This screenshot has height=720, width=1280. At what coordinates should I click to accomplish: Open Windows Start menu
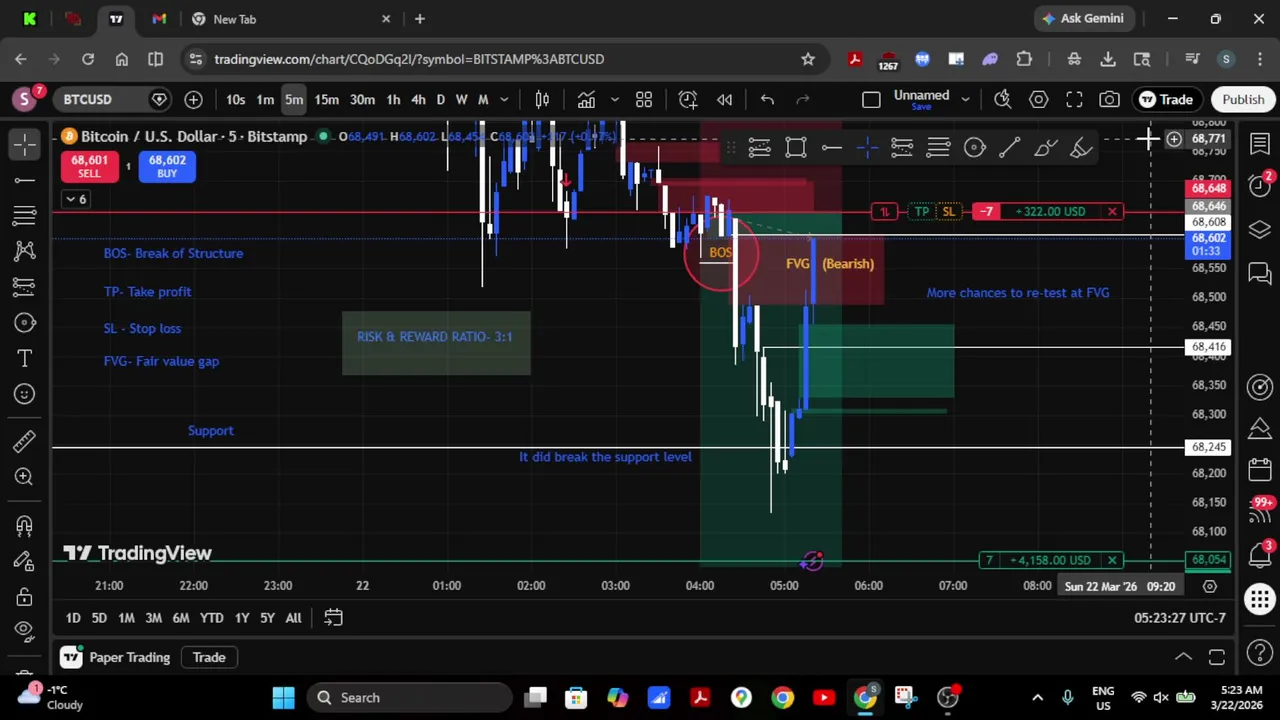(x=283, y=697)
